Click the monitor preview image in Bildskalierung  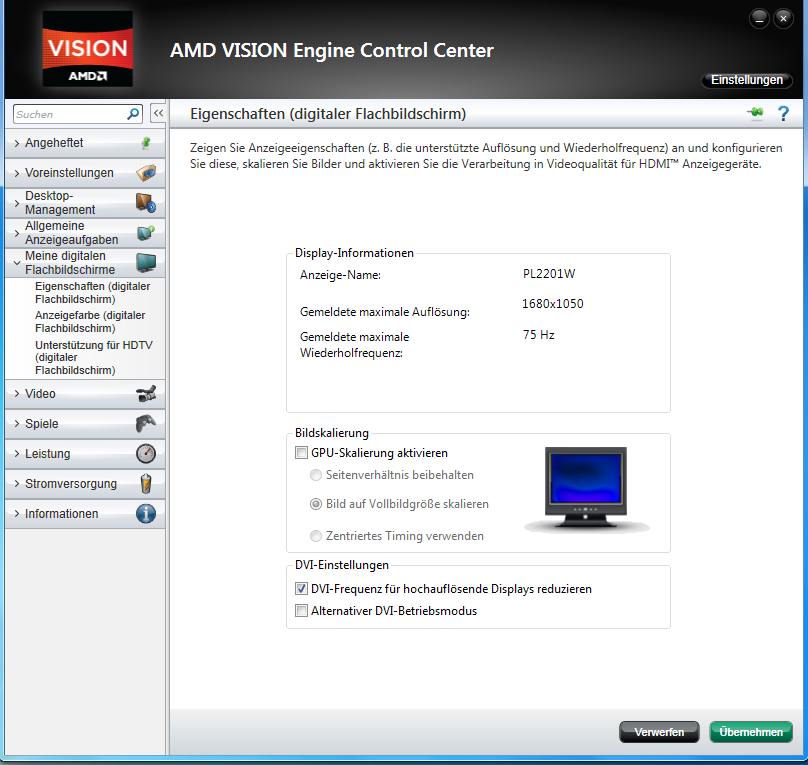point(586,489)
